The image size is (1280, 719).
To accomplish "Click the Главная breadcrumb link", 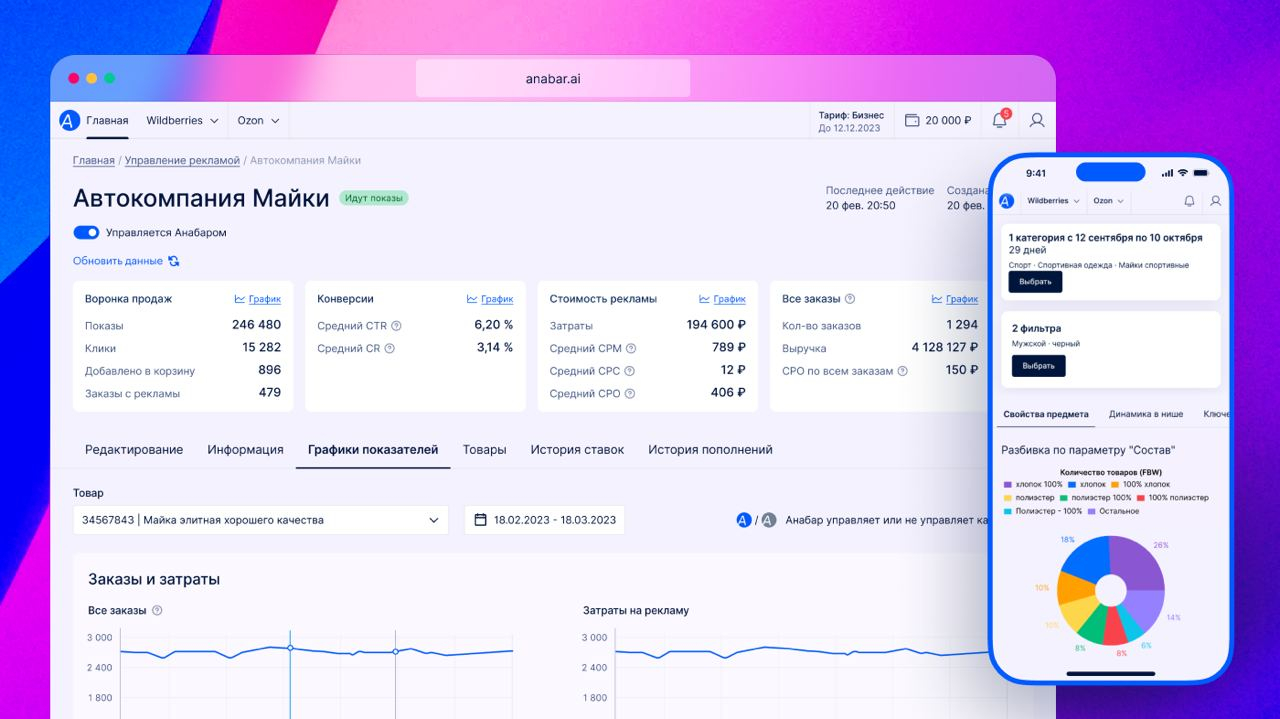I will [x=94, y=160].
